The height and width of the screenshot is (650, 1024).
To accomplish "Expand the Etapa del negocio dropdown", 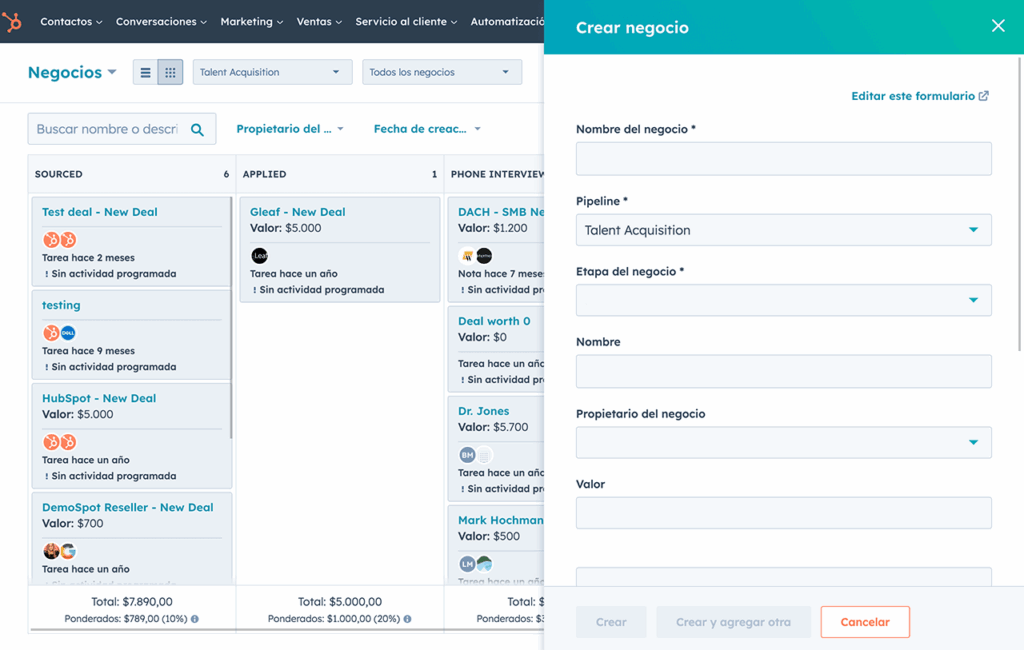I will [783, 300].
